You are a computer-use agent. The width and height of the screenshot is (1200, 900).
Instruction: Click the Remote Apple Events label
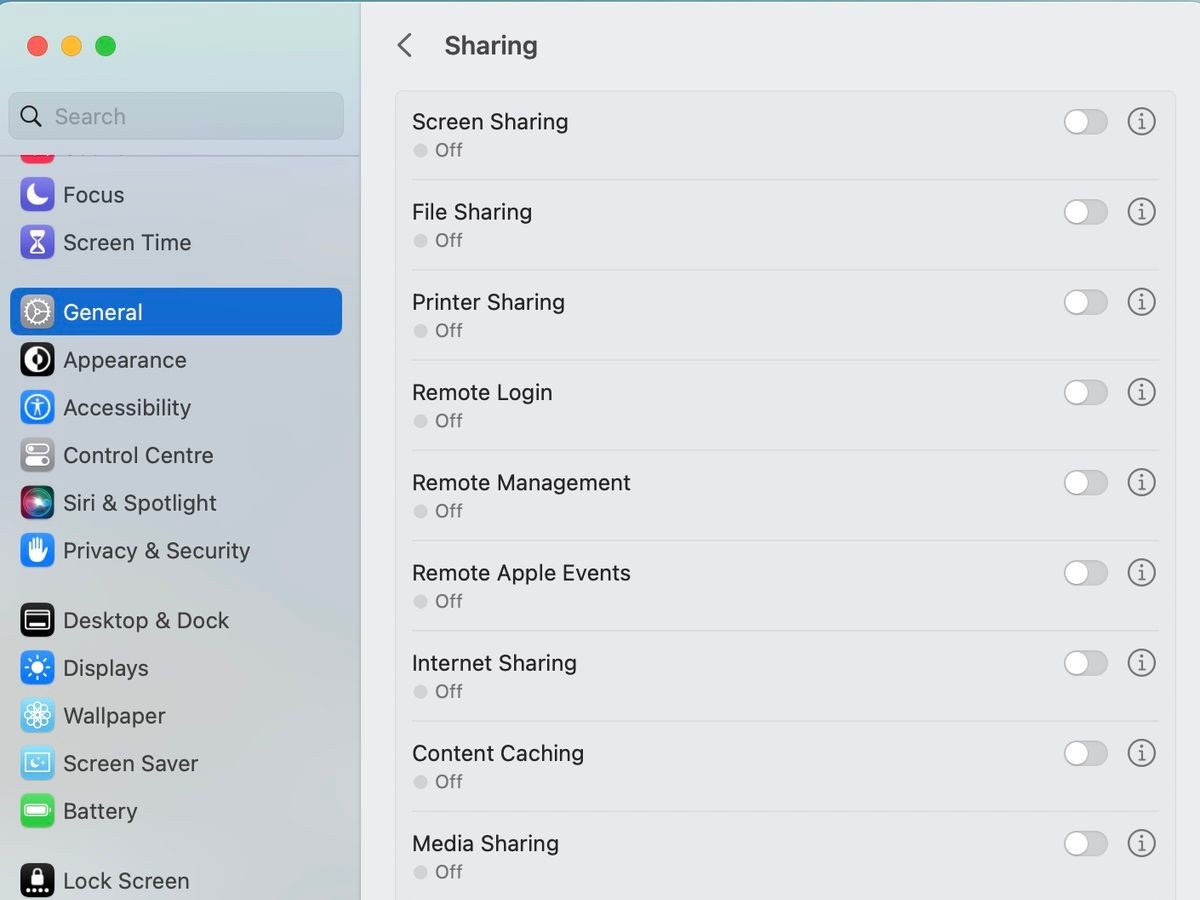coord(521,573)
